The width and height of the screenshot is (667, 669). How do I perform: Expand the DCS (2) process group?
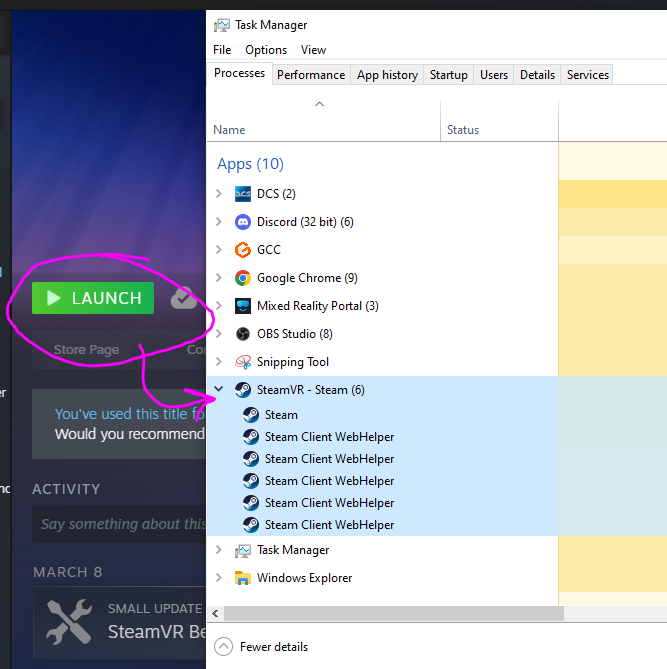click(x=218, y=194)
